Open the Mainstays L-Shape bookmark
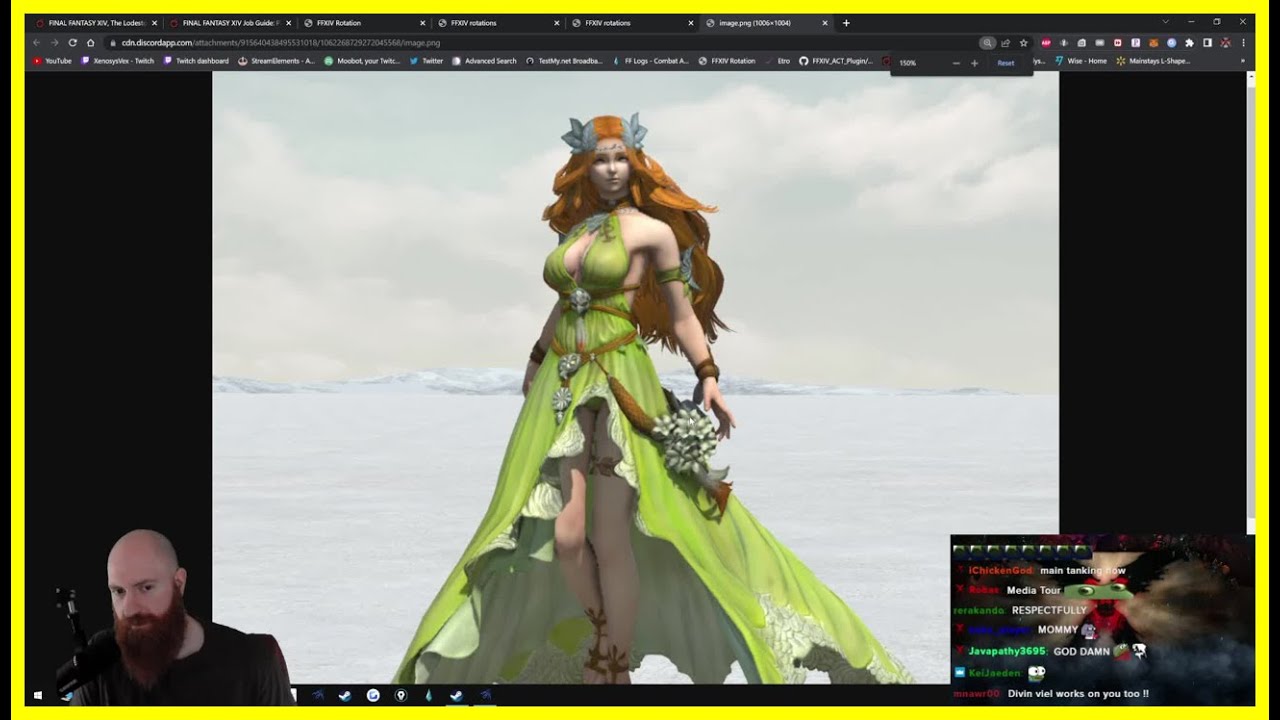1280x720 pixels. [1153, 61]
